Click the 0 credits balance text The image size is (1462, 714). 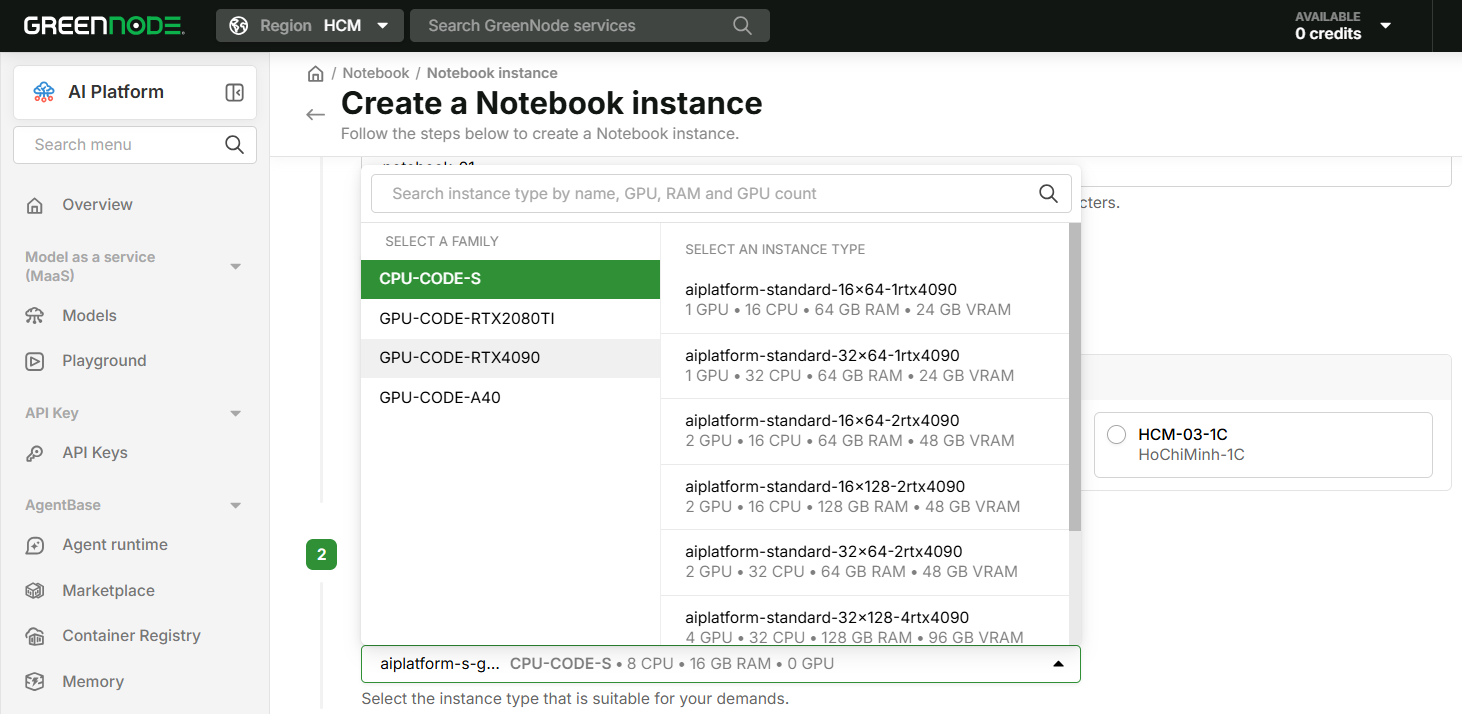pyautogui.click(x=1328, y=34)
